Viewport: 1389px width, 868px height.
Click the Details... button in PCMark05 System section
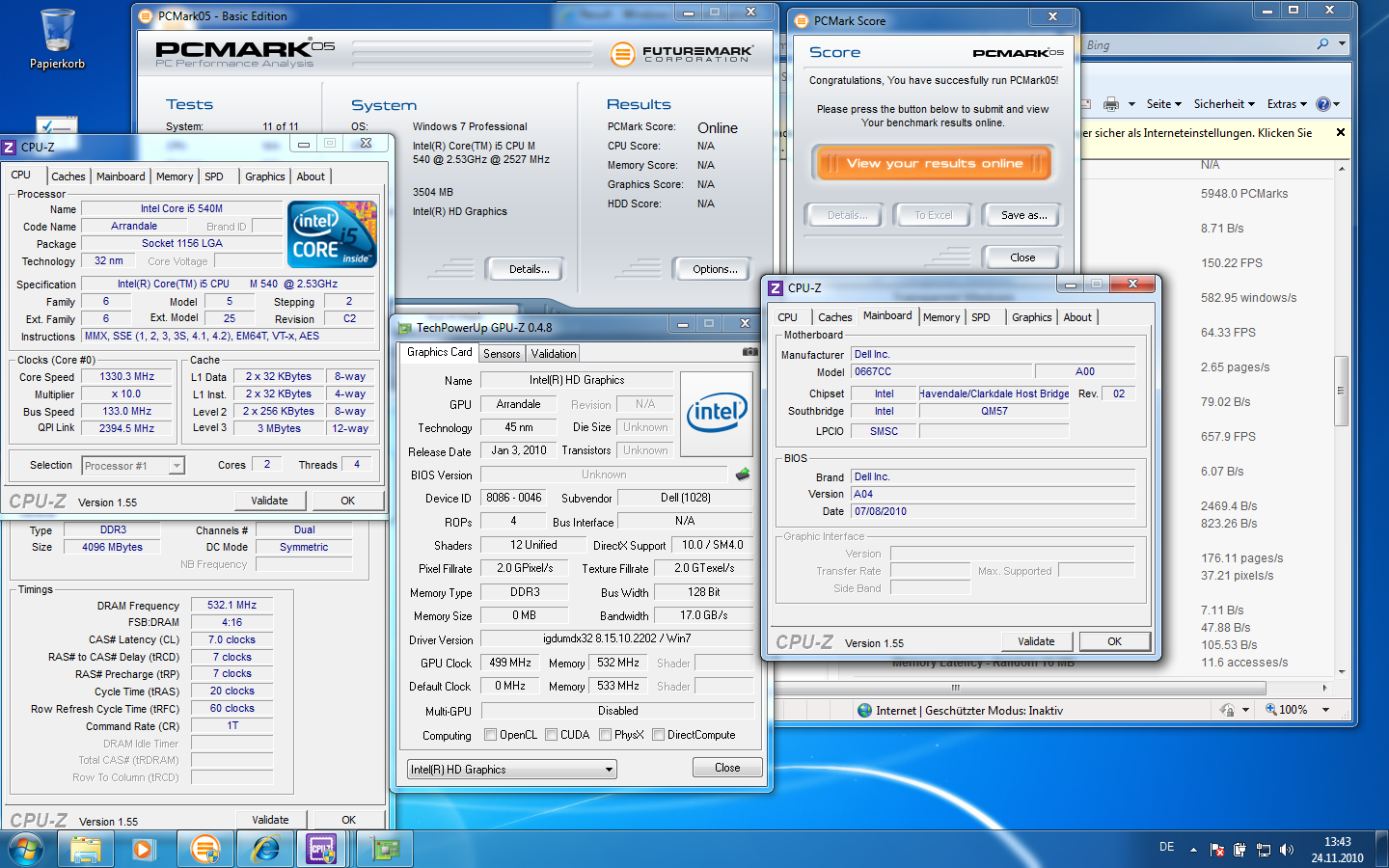tap(529, 269)
